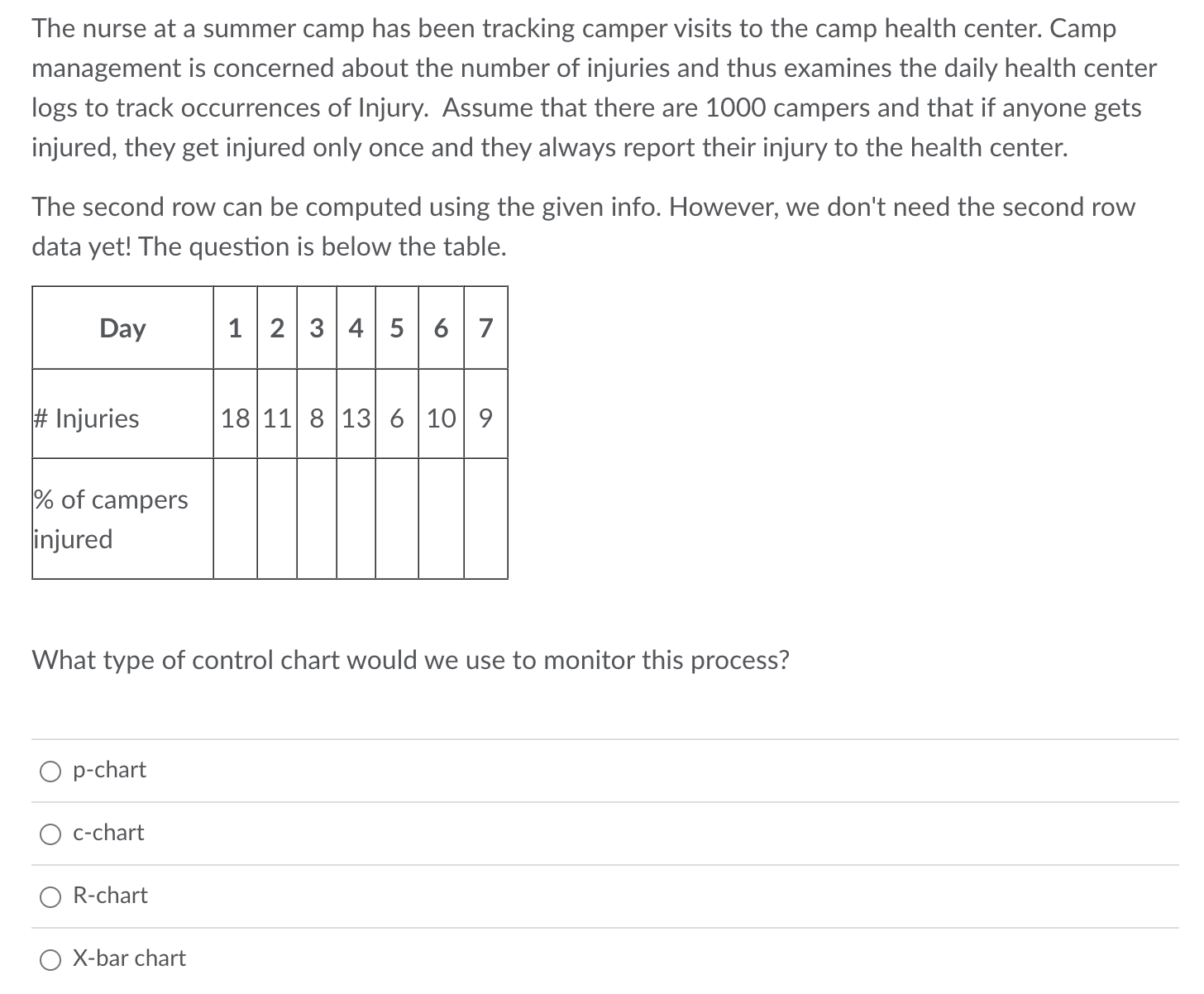Click the p-chart answer label
The width and height of the screenshot is (1204, 994).
click(109, 771)
